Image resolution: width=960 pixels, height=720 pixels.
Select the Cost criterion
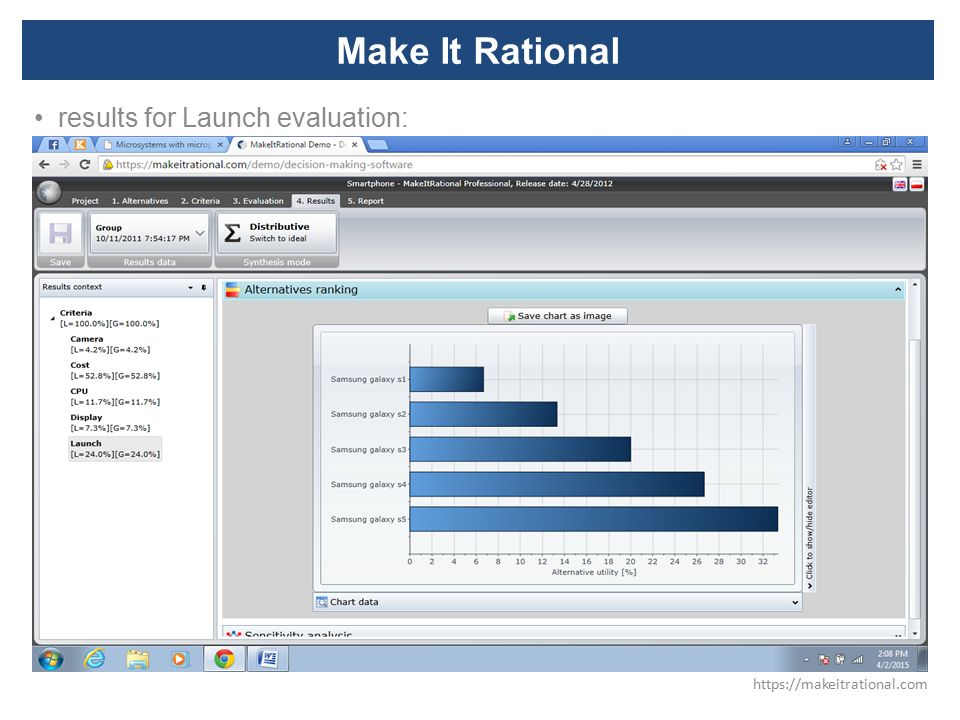115,370
